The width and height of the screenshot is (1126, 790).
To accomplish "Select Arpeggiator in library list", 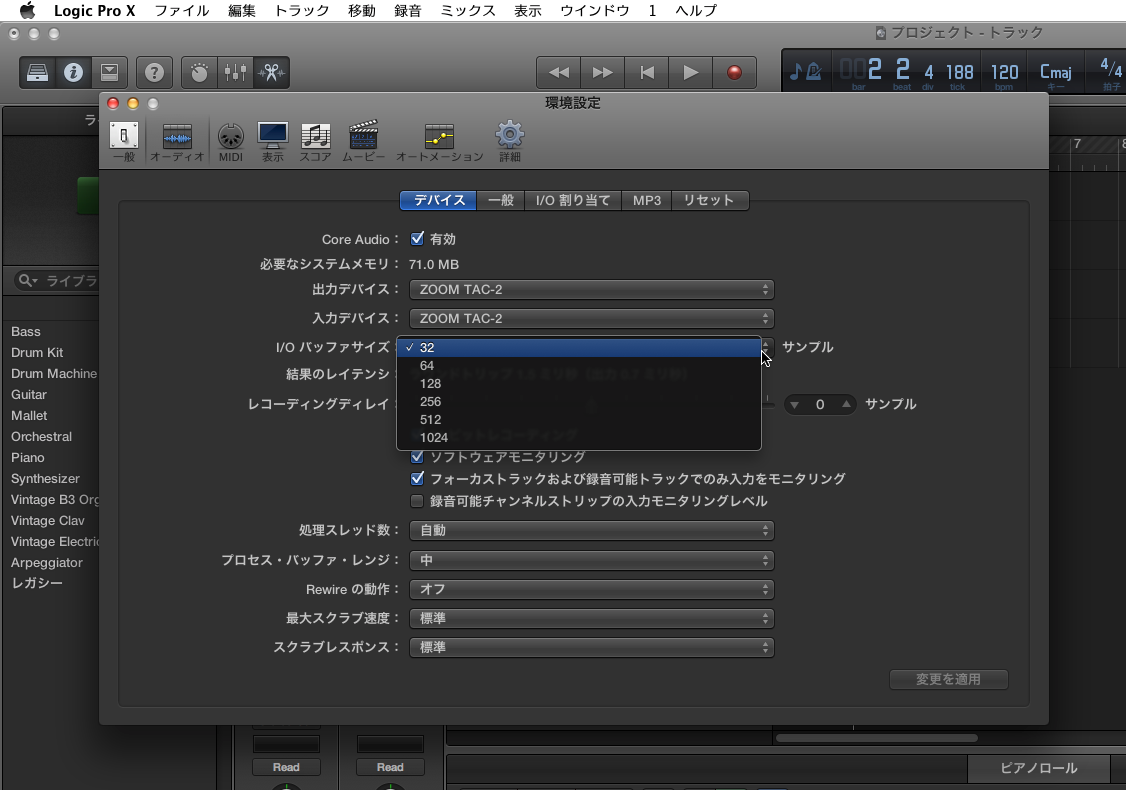I will click(47, 562).
